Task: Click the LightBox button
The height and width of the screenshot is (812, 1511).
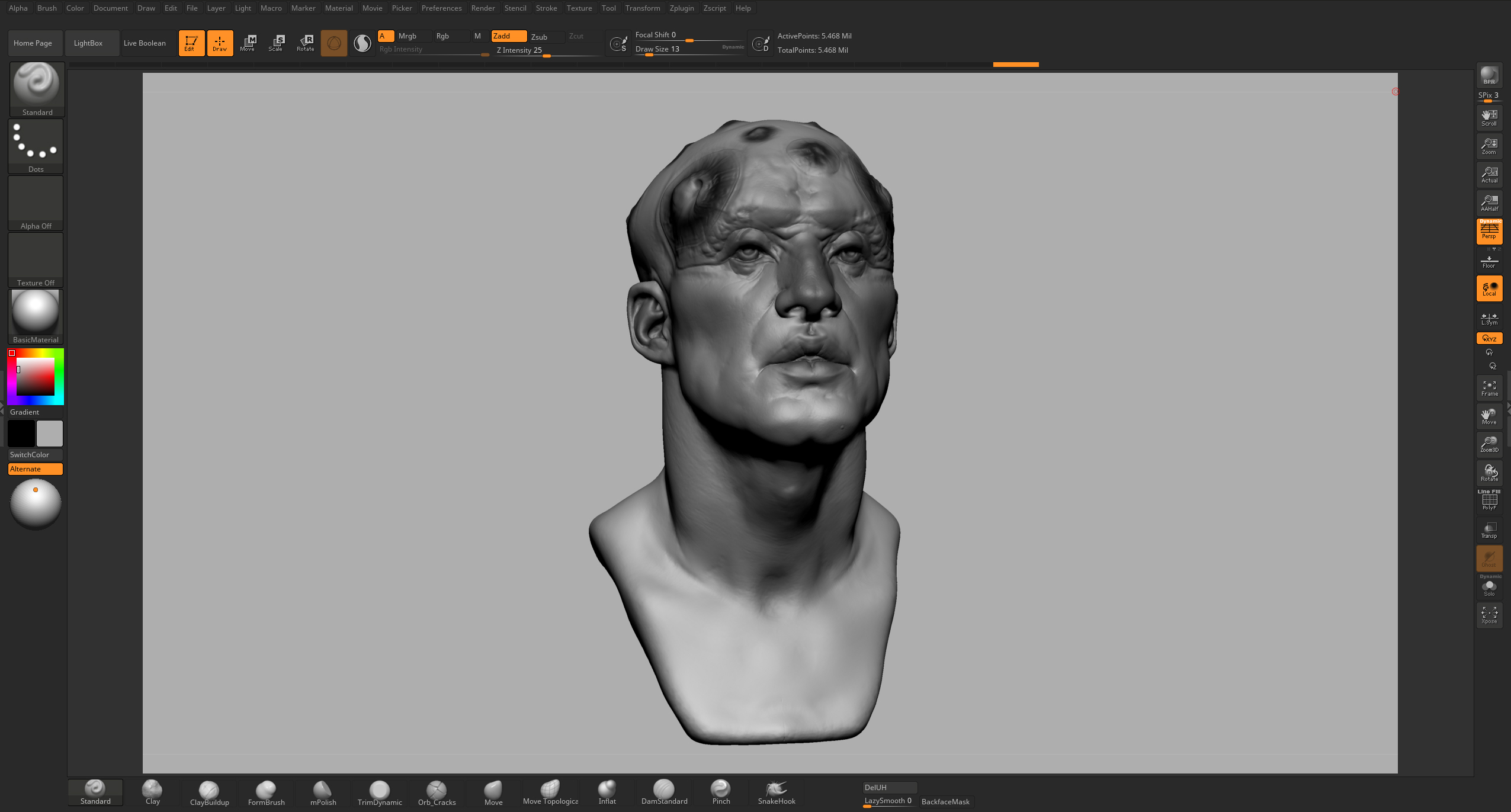Action: (88, 43)
